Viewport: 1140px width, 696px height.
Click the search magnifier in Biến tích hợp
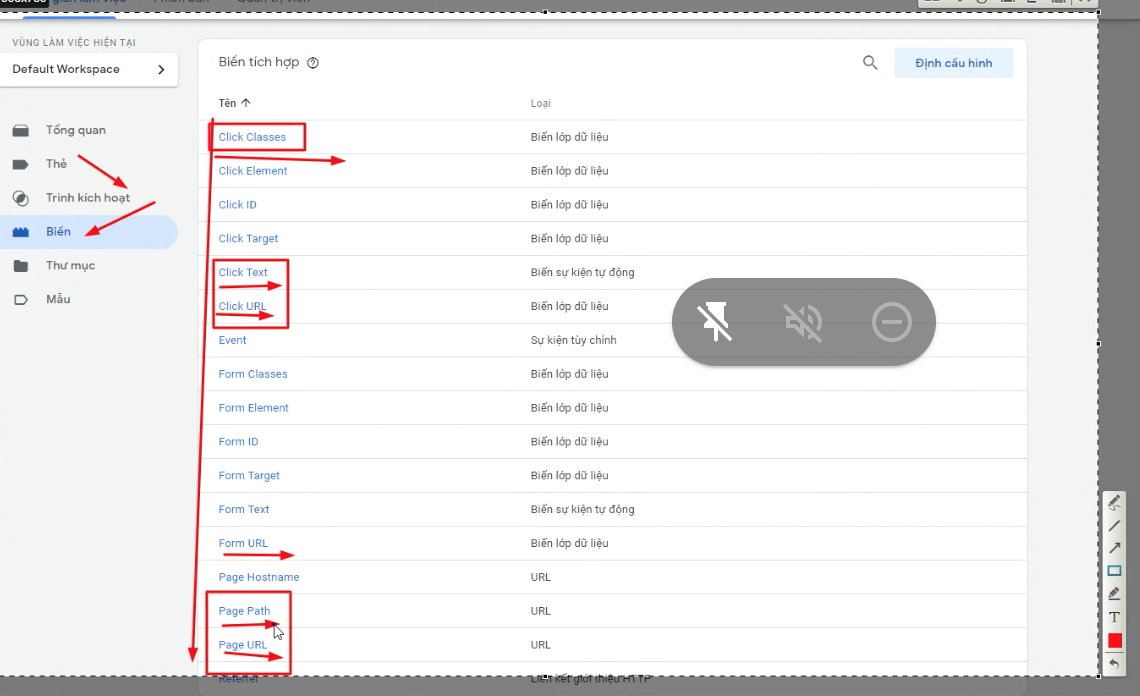870,63
